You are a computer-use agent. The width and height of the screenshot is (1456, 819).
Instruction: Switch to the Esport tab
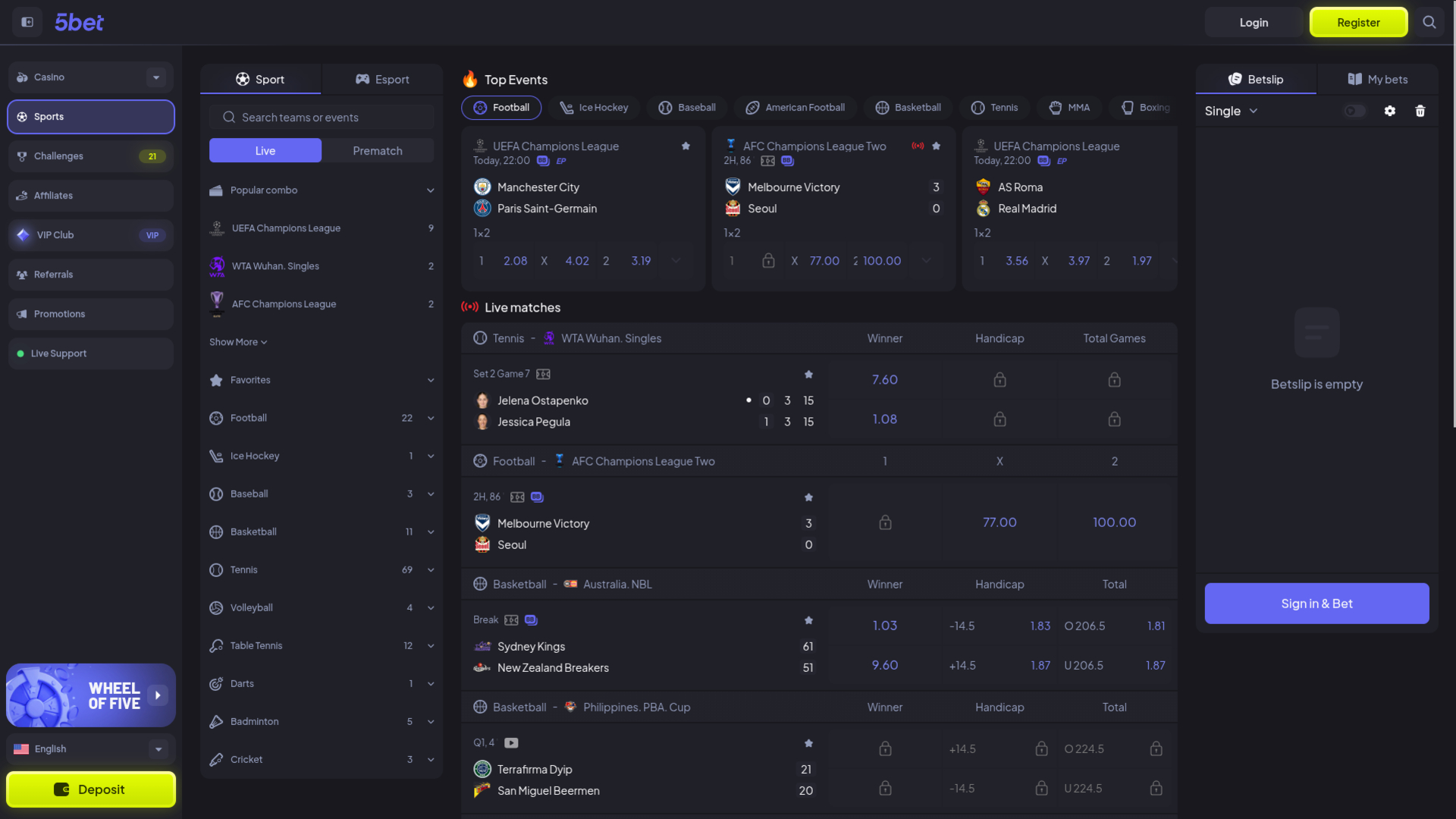(x=382, y=79)
